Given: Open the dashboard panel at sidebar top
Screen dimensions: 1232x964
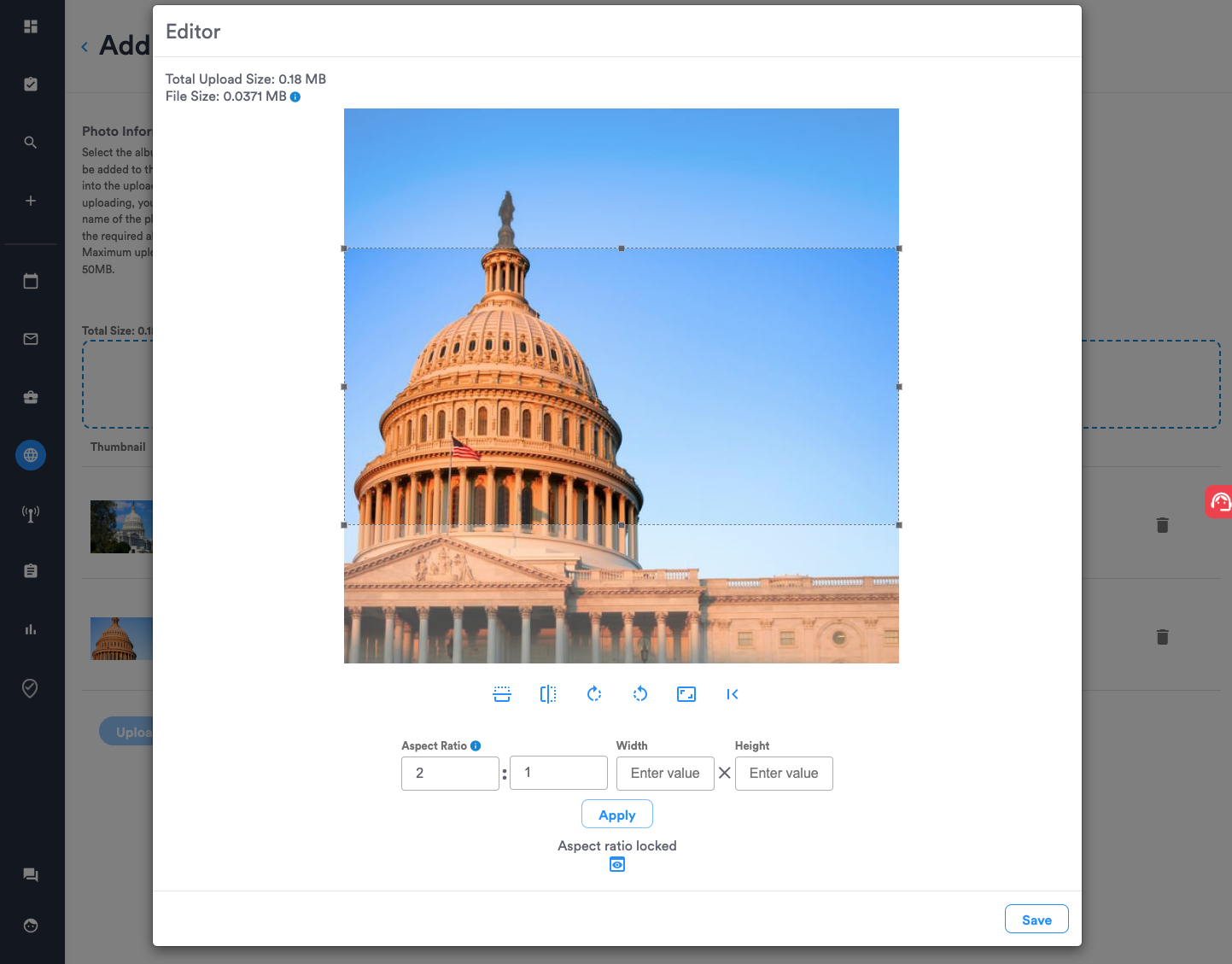Looking at the screenshot, I should click(x=31, y=26).
